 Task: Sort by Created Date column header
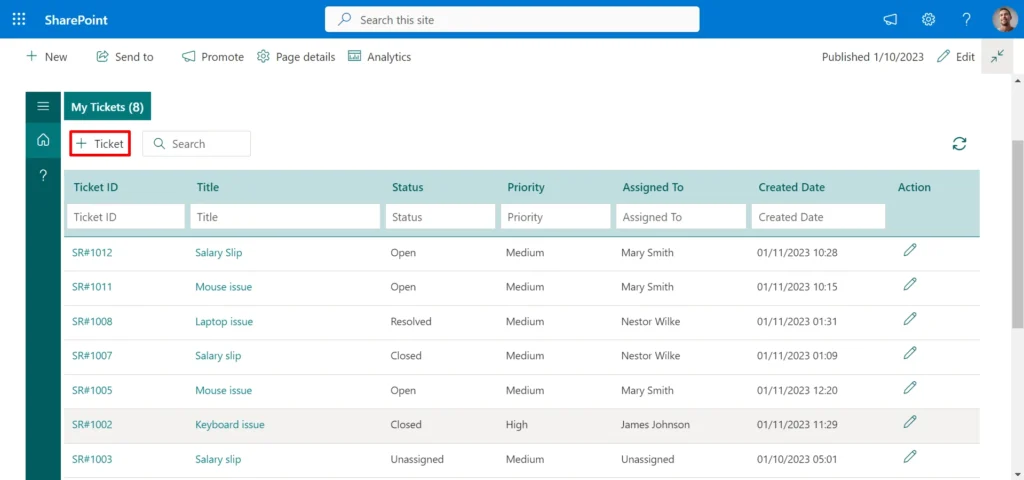pos(792,187)
